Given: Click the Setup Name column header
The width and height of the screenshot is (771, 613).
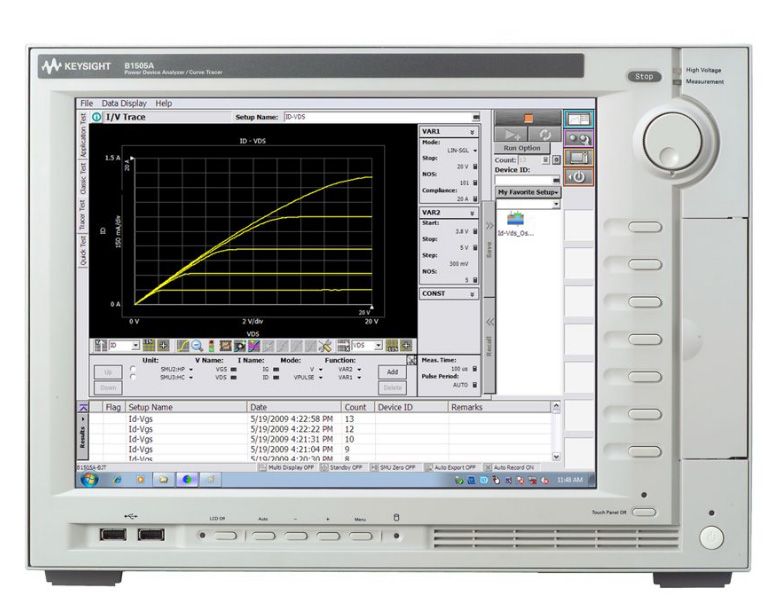Looking at the screenshot, I should 186,407.
